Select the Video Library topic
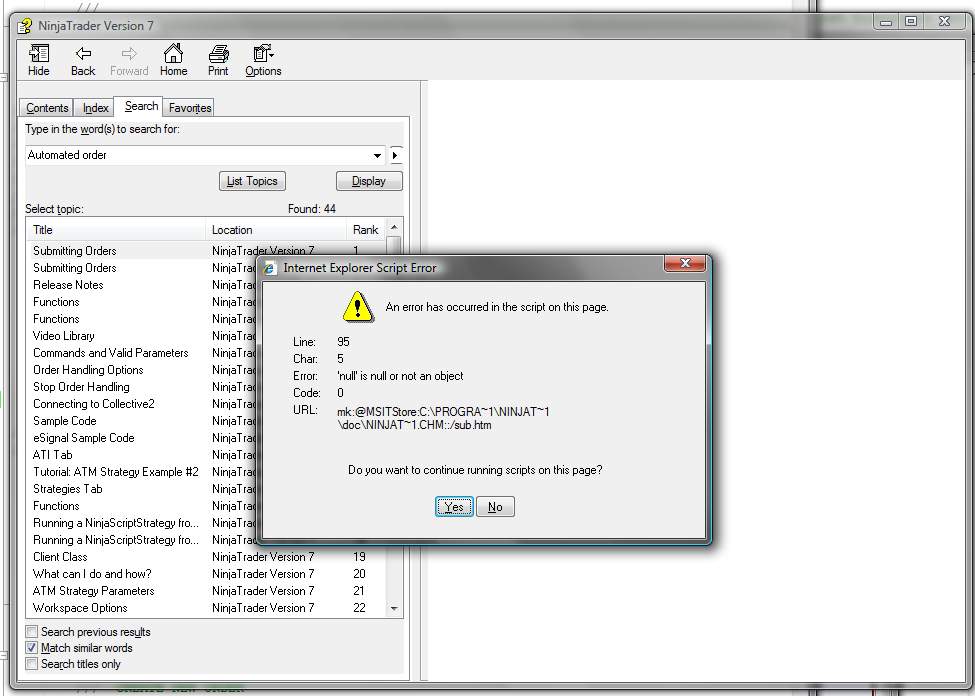 pyautogui.click(x=64, y=336)
